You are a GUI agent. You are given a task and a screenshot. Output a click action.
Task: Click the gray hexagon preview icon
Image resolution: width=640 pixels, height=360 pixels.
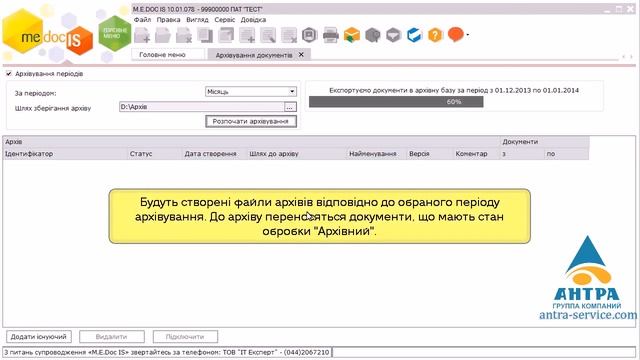click(310, 35)
